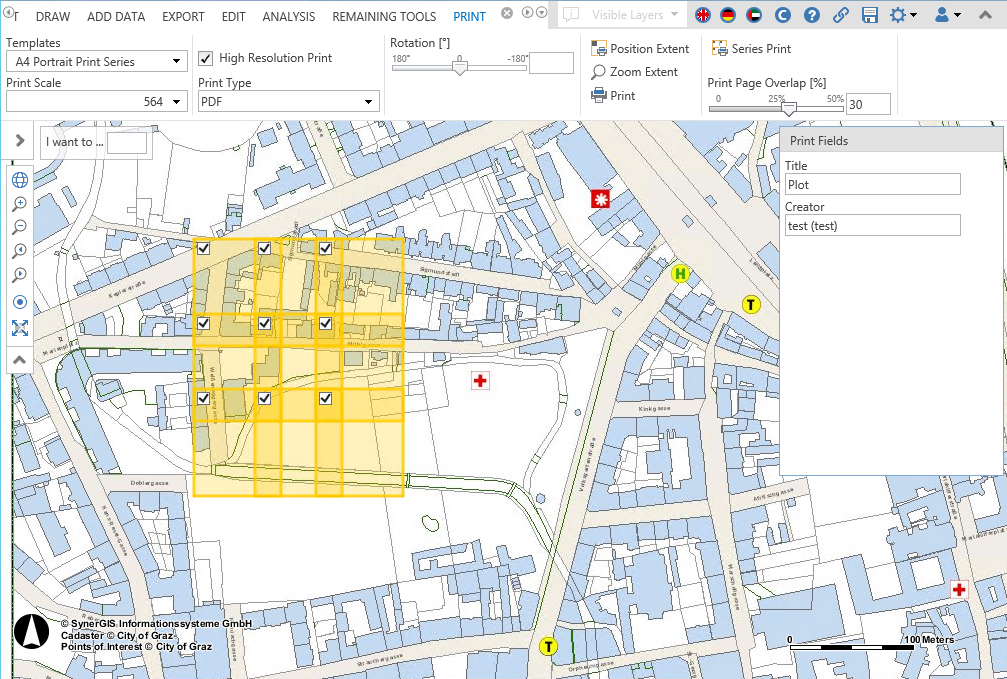This screenshot has height=679, width=1007.
Task: Expand the Print Type PDF dropdown
Action: (288, 101)
